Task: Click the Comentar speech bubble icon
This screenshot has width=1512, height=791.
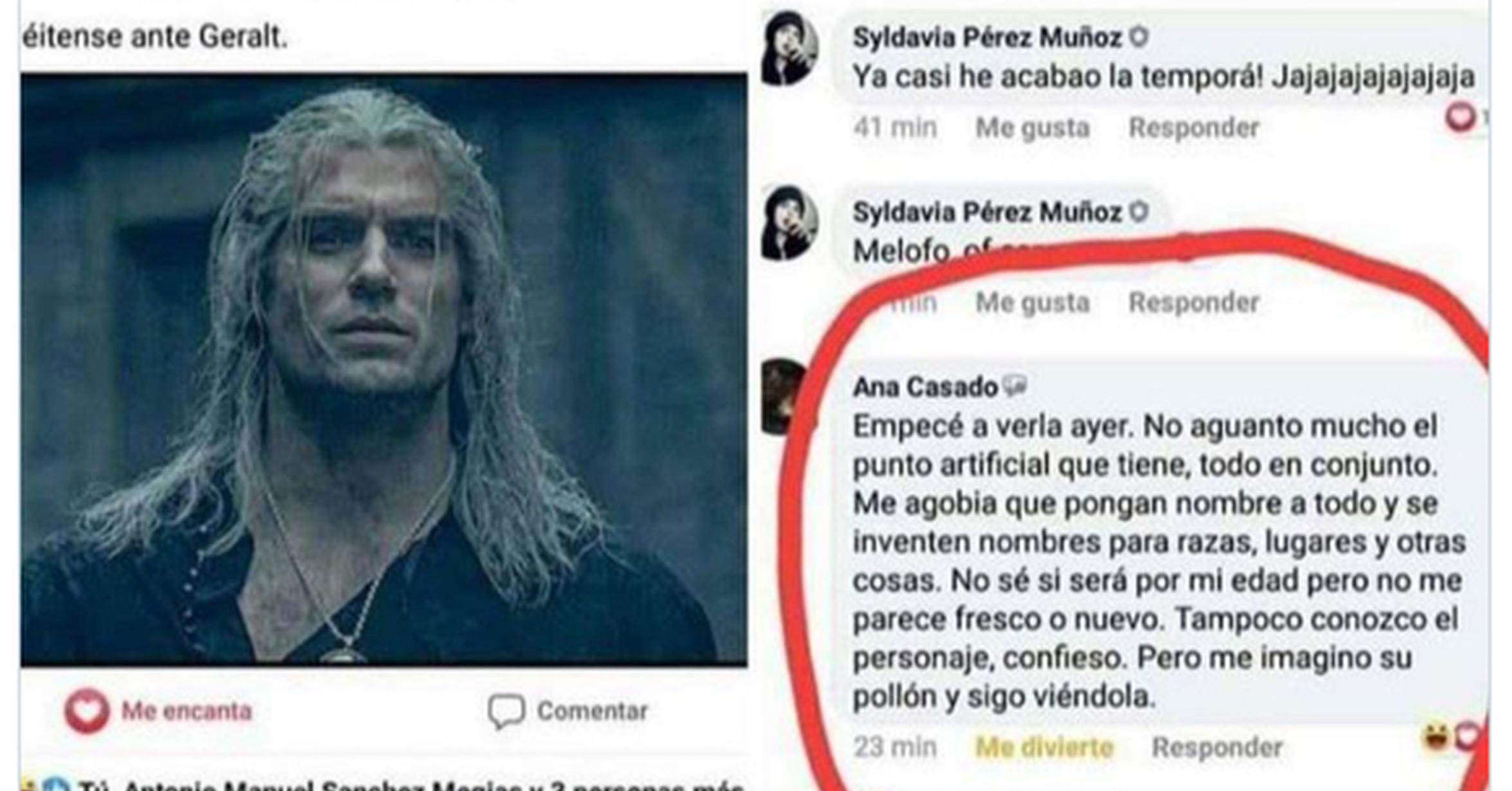Action: [x=506, y=711]
